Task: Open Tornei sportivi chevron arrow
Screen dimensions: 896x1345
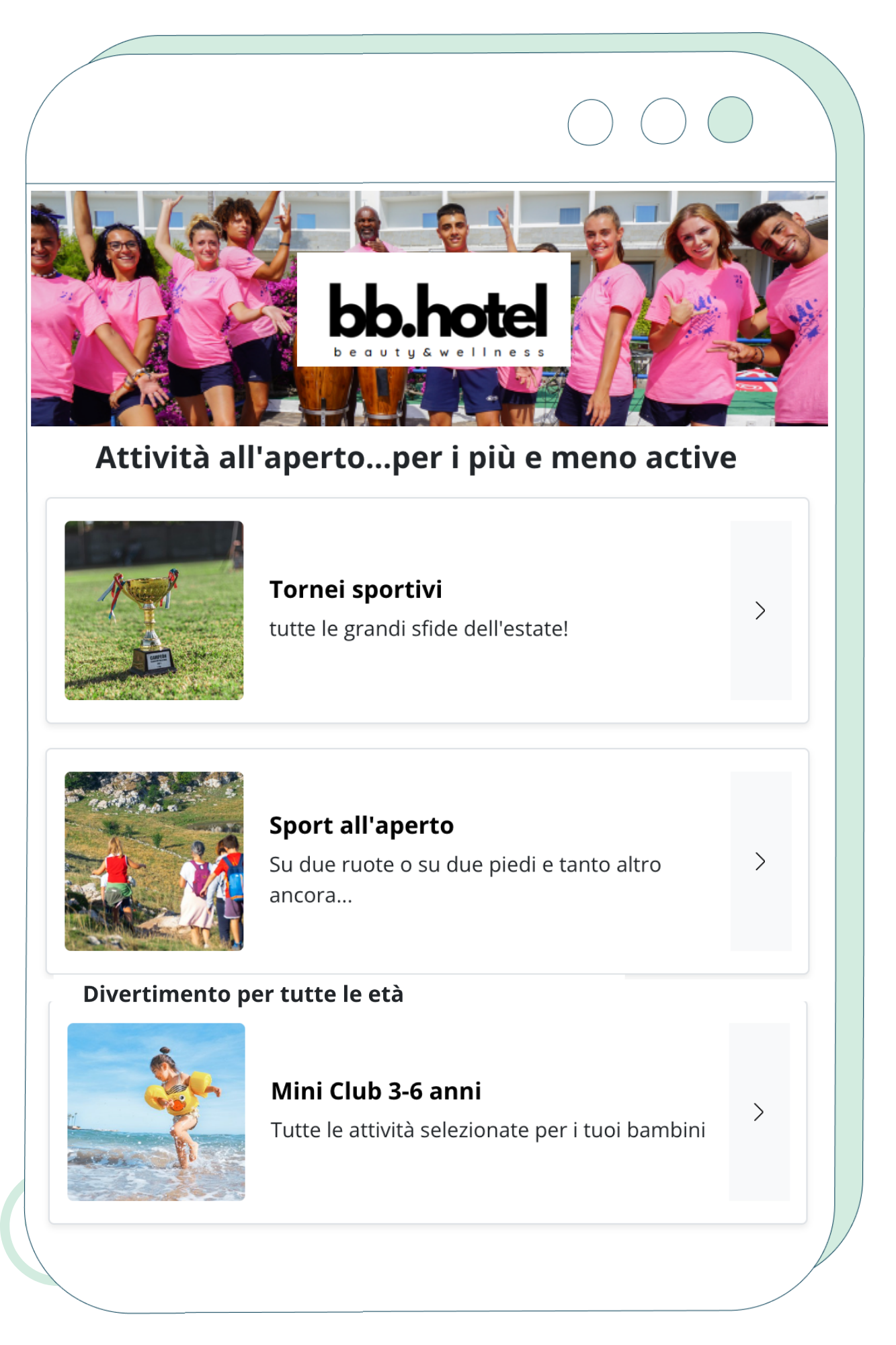Action: click(x=760, y=610)
